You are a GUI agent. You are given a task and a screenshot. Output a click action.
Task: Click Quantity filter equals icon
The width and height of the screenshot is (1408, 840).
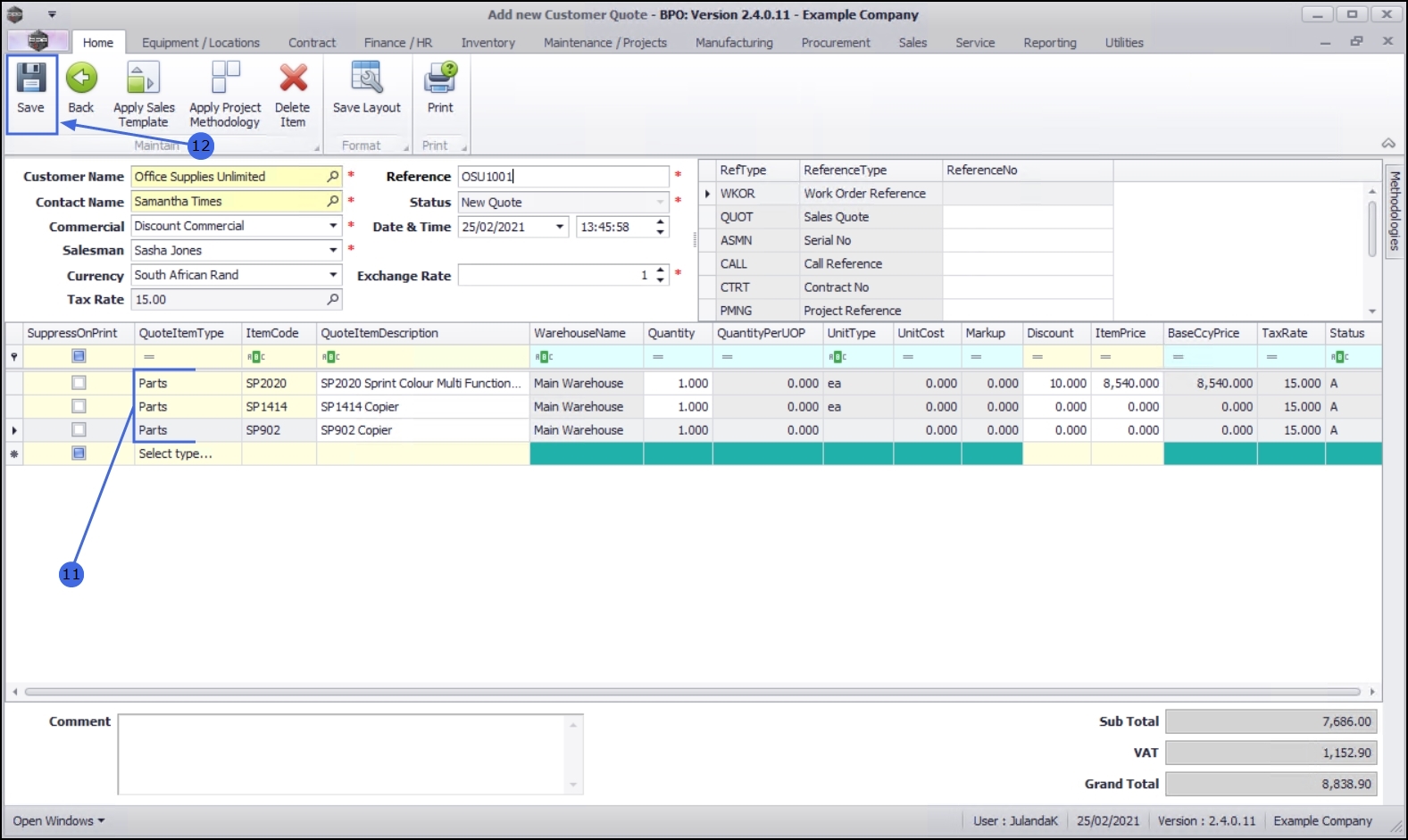658,357
